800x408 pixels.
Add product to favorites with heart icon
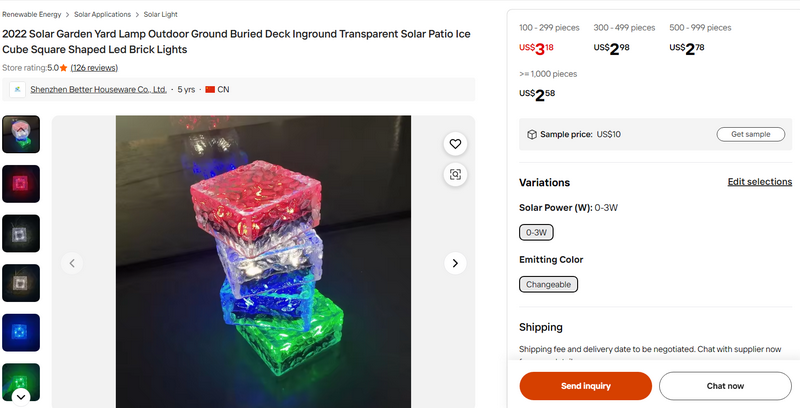[455, 144]
